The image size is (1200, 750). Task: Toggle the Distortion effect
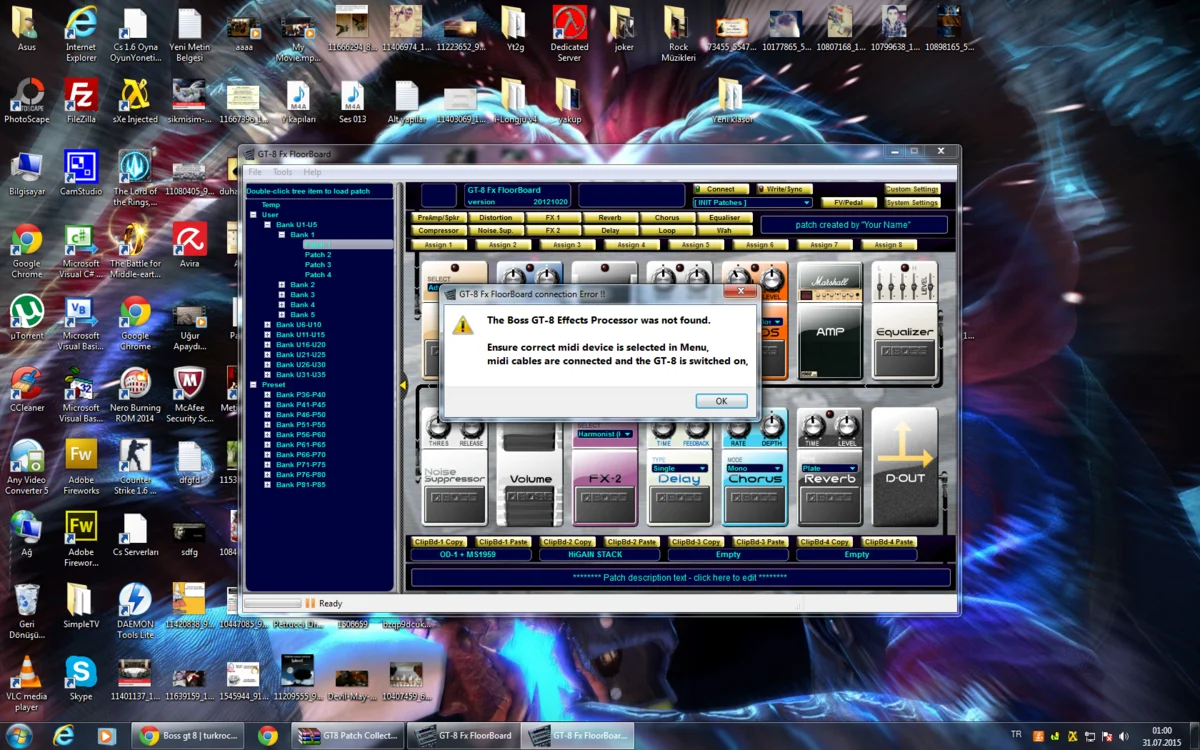[x=495, y=216]
